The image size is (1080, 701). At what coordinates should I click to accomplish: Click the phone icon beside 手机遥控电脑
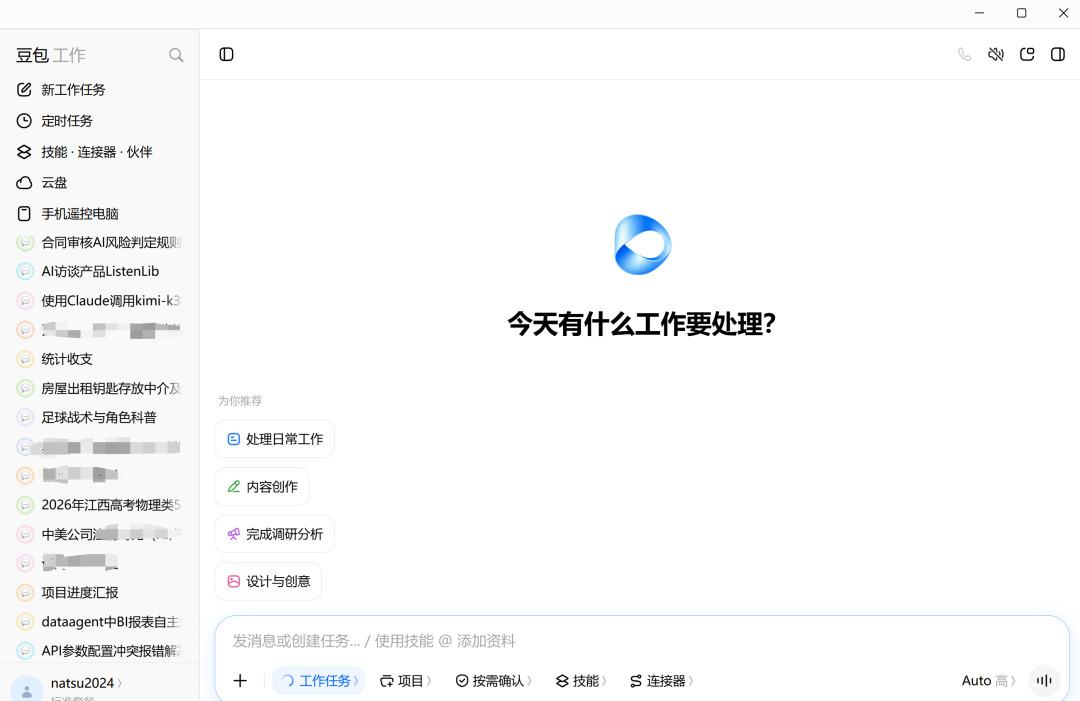coord(24,213)
